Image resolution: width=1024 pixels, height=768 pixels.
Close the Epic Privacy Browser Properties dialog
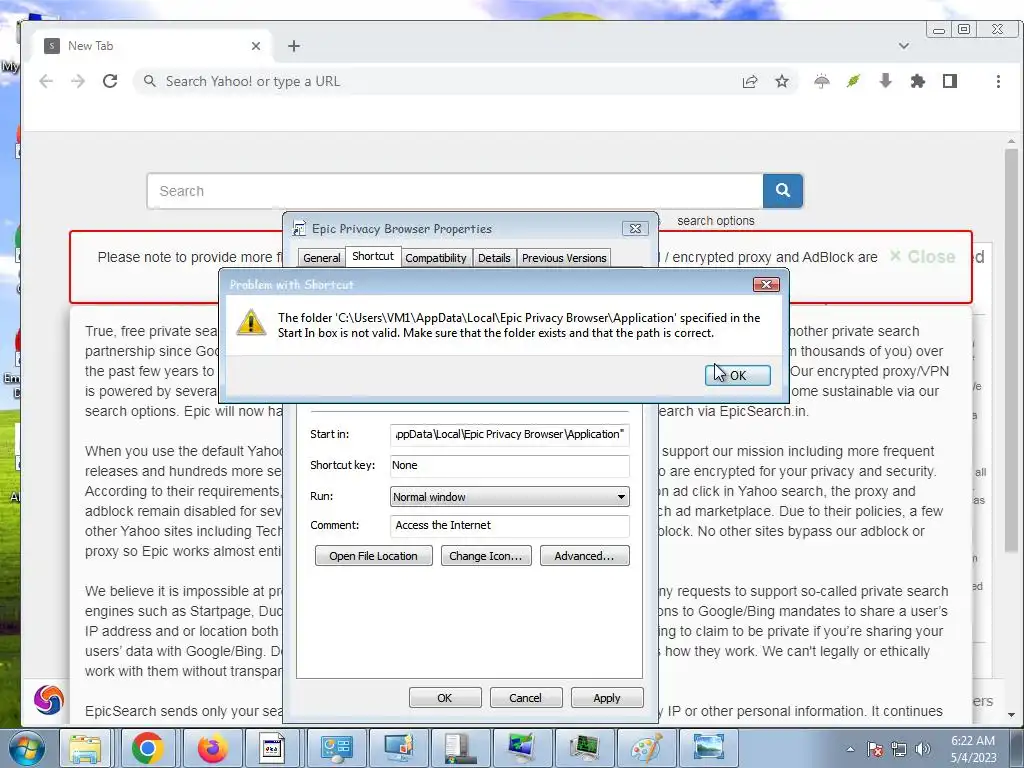[635, 228]
